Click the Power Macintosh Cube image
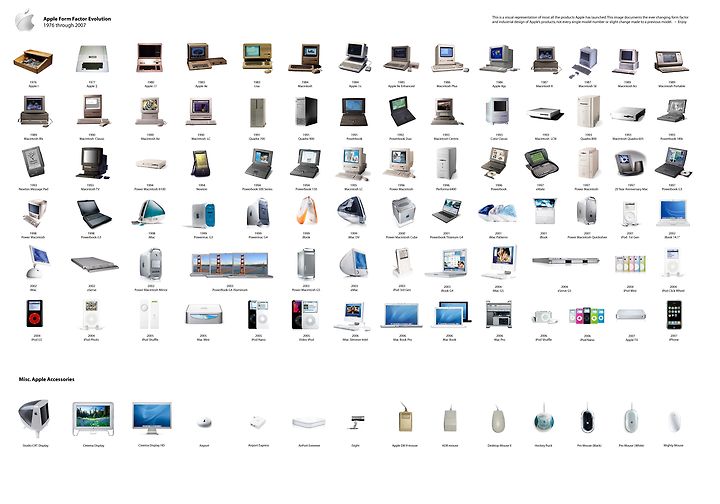The image size is (720, 504). [404, 212]
